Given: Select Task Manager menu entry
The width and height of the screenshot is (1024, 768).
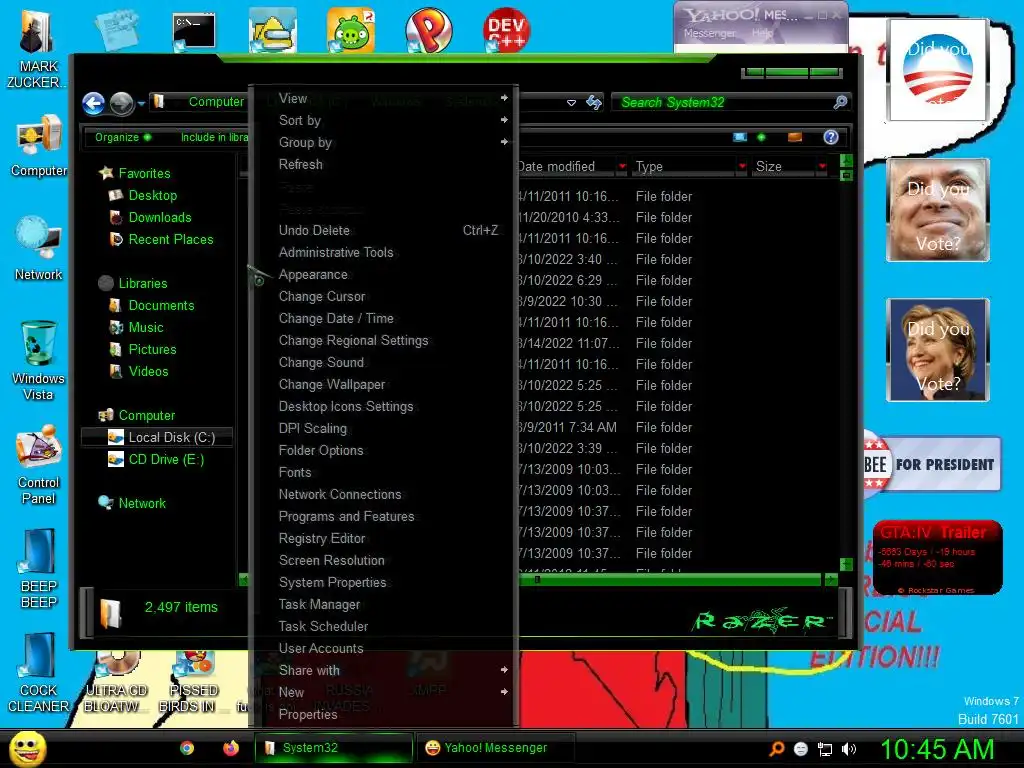Looking at the screenshot, I should click(383, 605).
